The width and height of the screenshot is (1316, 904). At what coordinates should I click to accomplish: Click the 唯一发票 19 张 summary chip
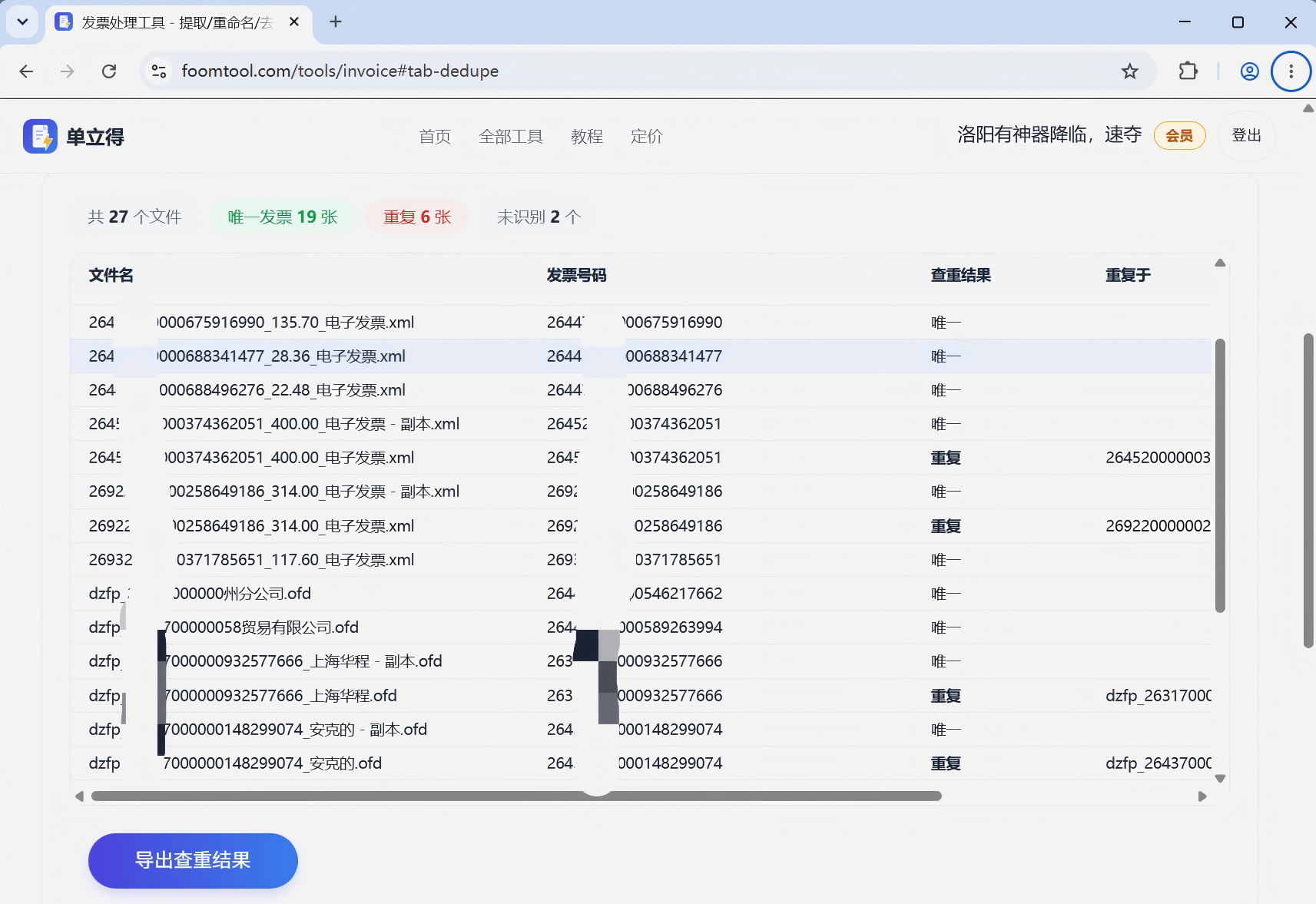tap(283, 217)
